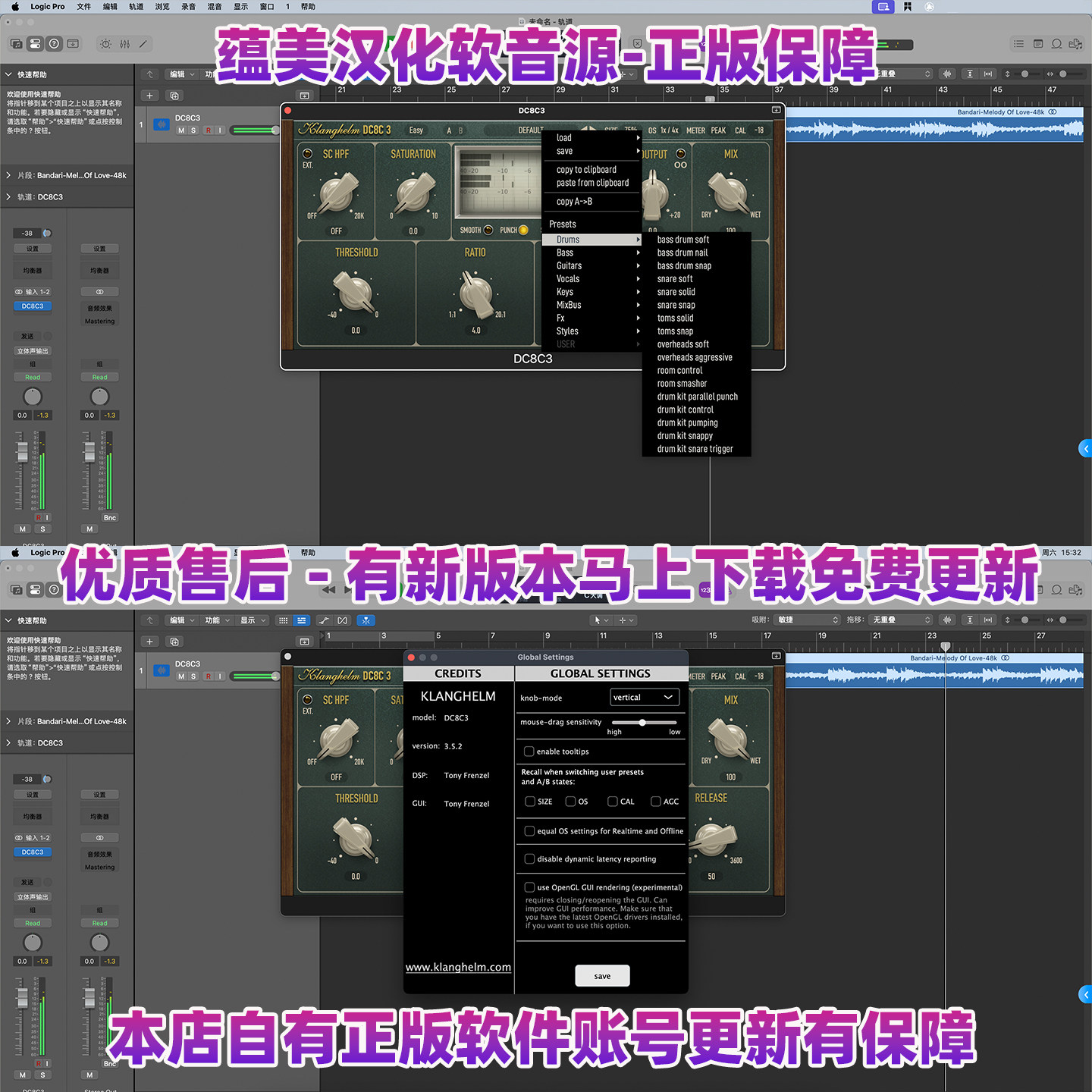Select the 'bass drum soft' preset
The width and height of the screenshot is (1092, 1092).
pyautogui.click(x=696, y=240)
